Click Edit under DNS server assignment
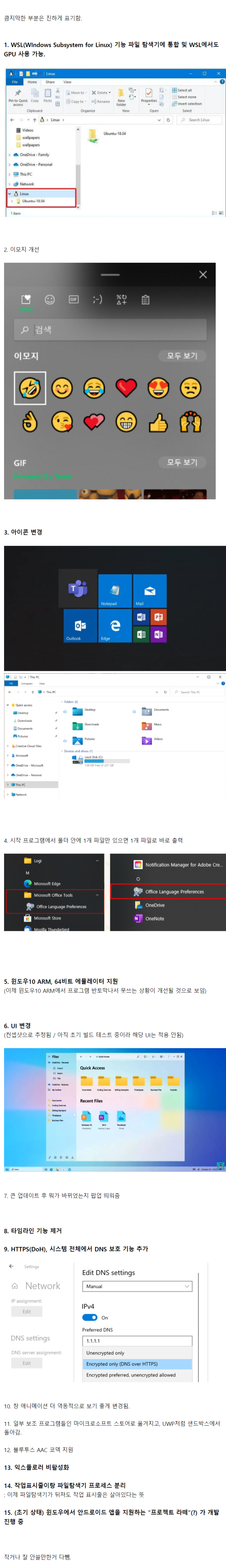Image resolution: width=226 pixels, height=1568 pixels. [x=27, y=1364]
